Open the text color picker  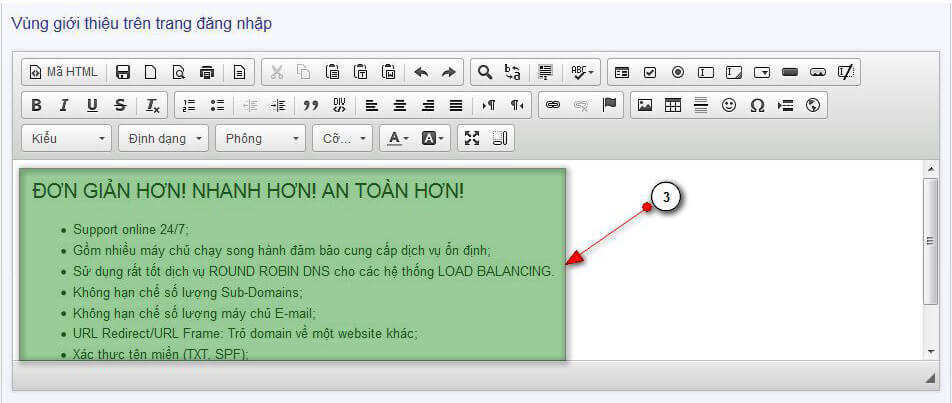(x=398, y=138)
